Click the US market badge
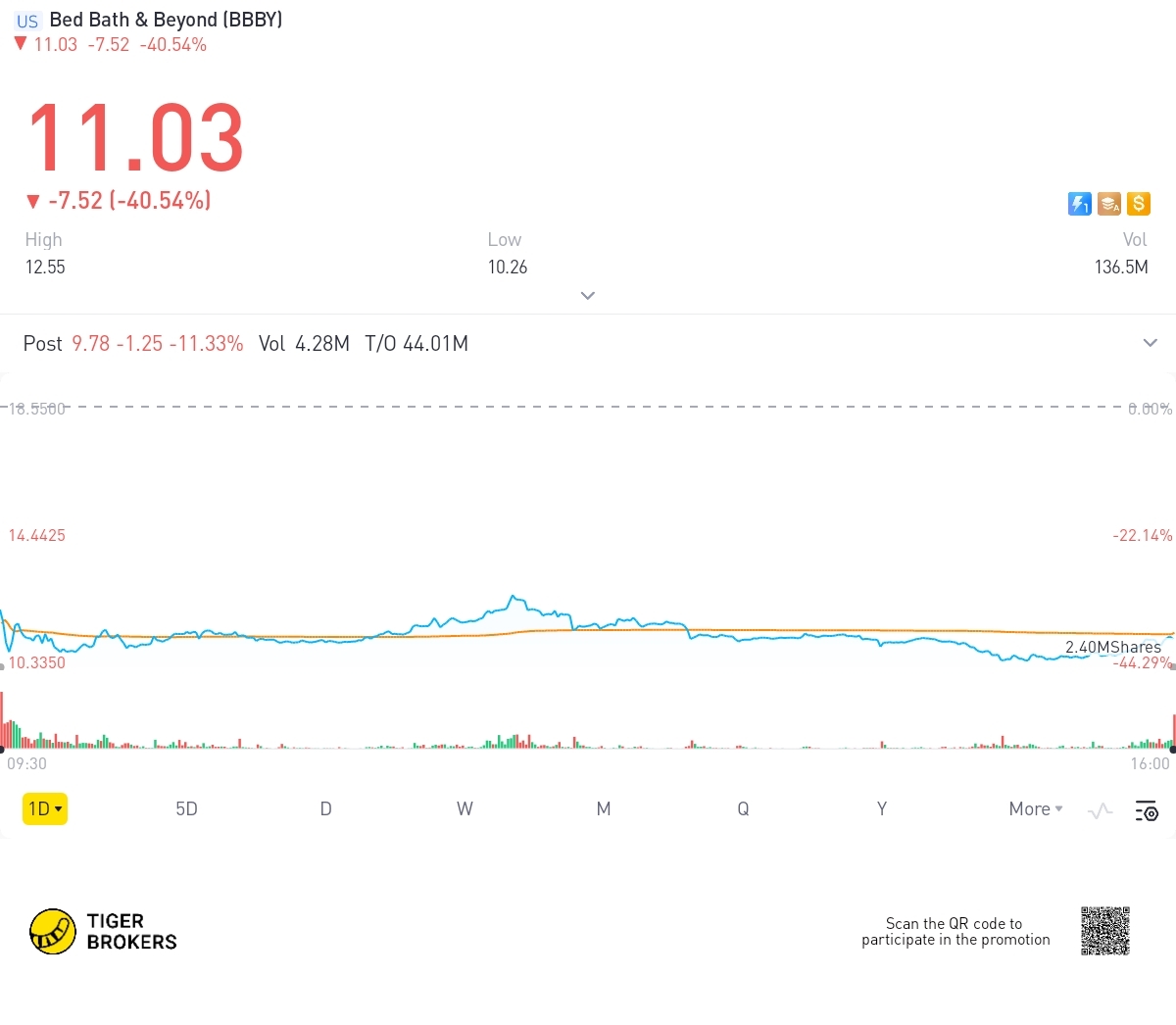Image resolution: width=1176 pixels, height=1025 pixels. tap(27, 21)
